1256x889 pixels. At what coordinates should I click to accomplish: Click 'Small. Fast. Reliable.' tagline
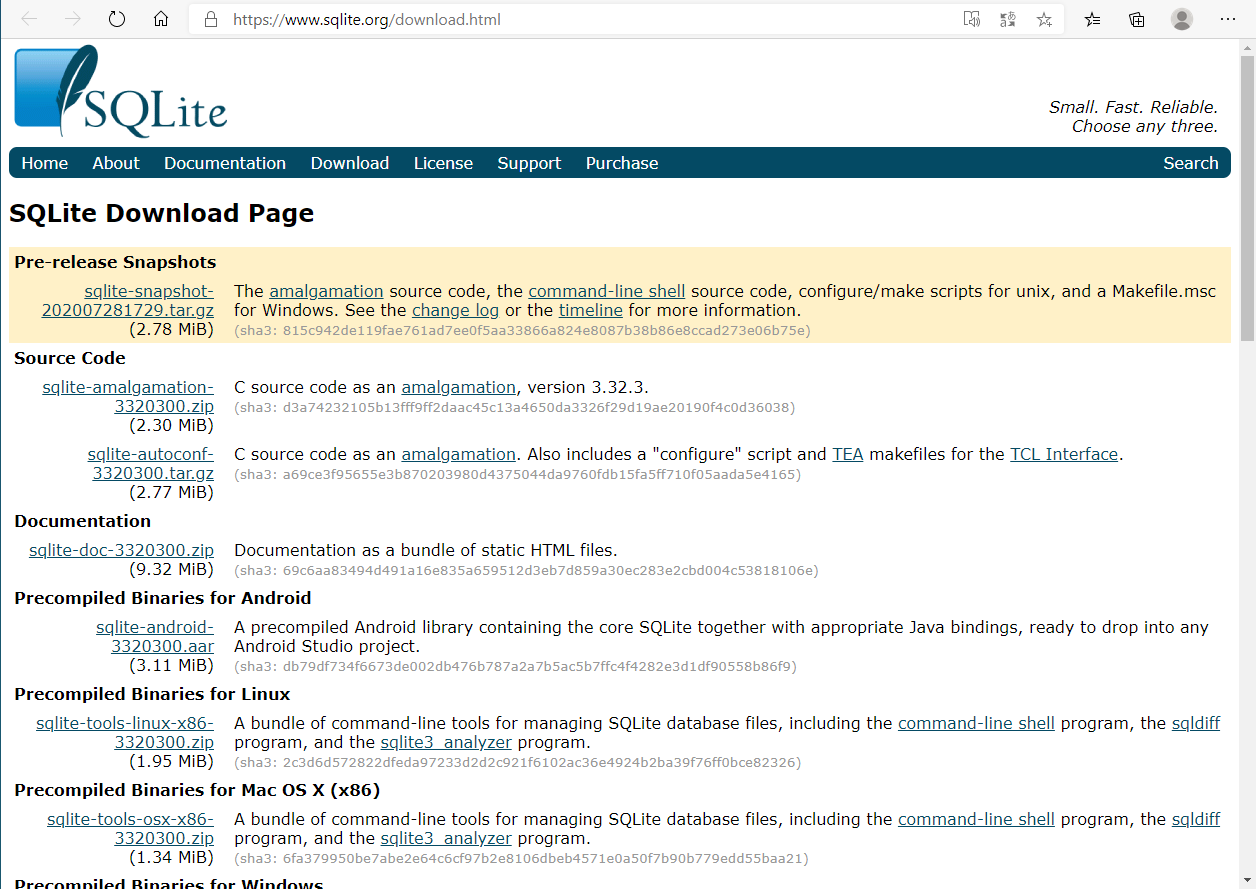tap(1133, 107)
